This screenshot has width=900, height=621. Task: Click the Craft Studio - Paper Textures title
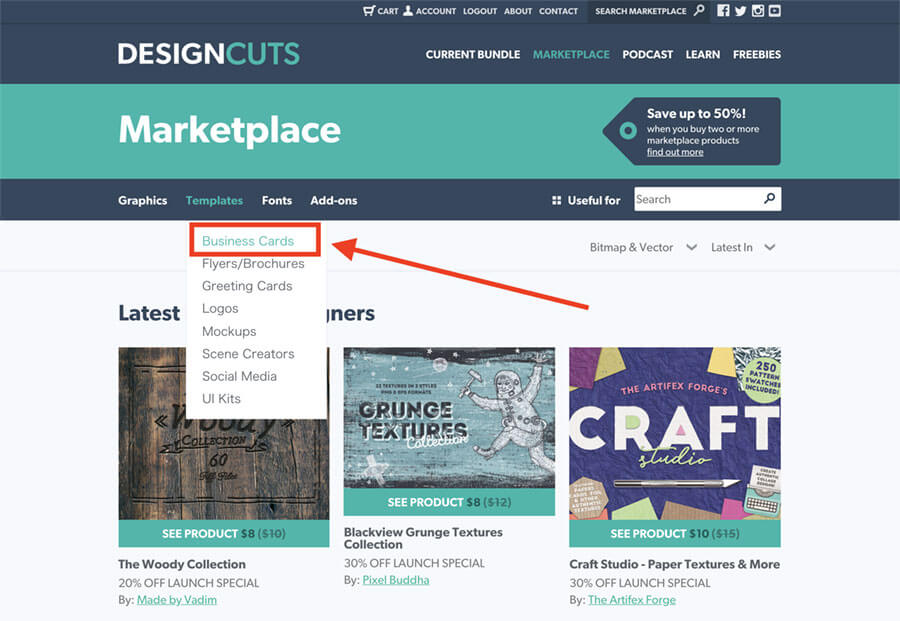click(674, 564)
